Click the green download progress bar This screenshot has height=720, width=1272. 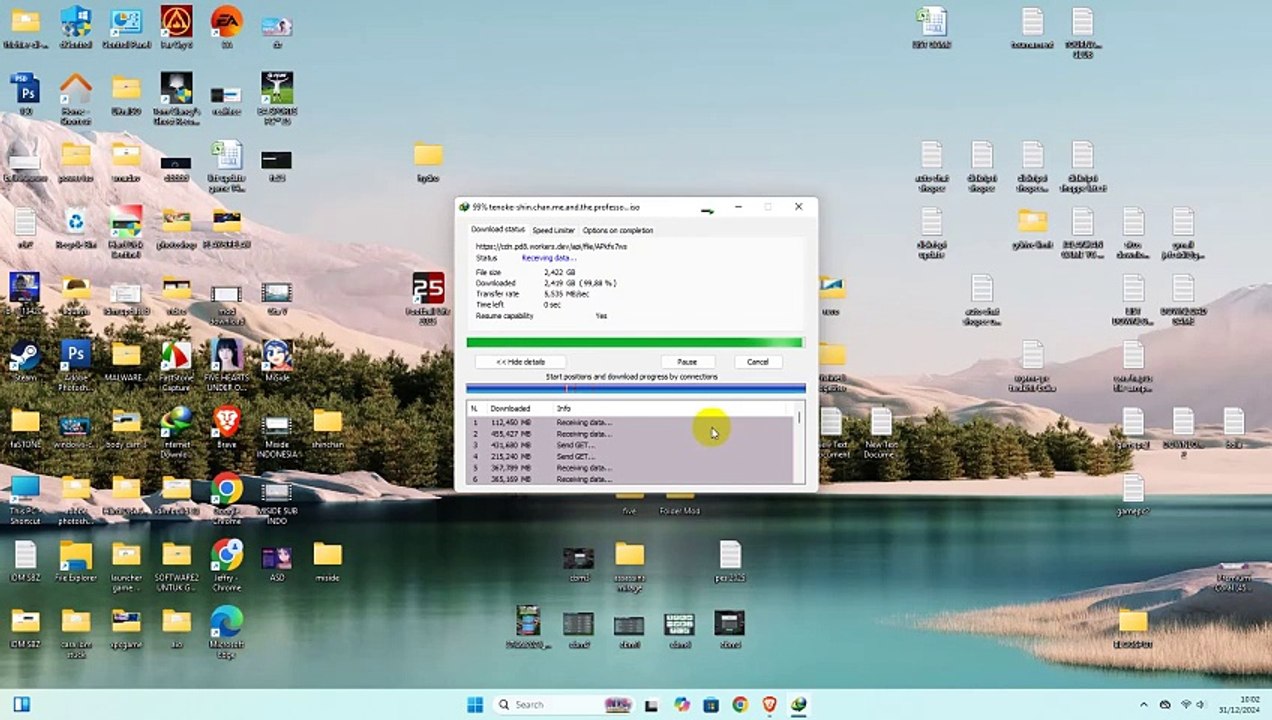tap(635, 342)
